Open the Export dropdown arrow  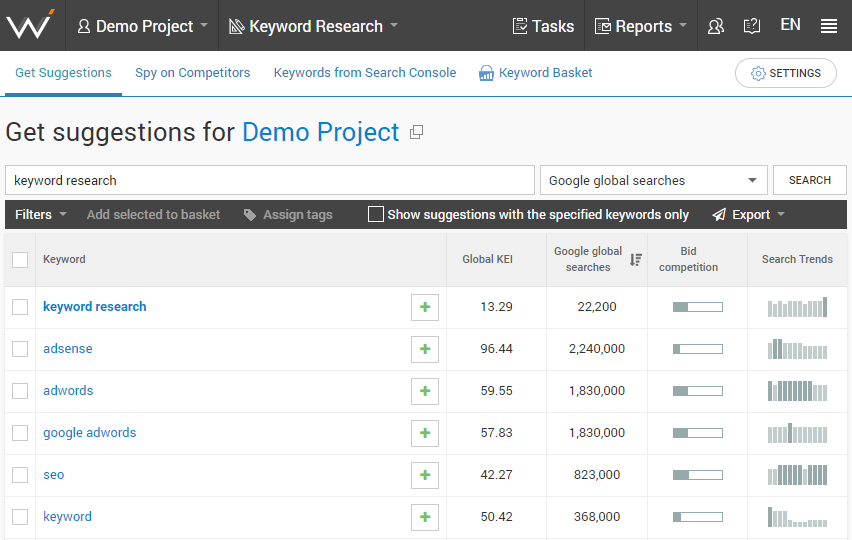tap(781, 215)
